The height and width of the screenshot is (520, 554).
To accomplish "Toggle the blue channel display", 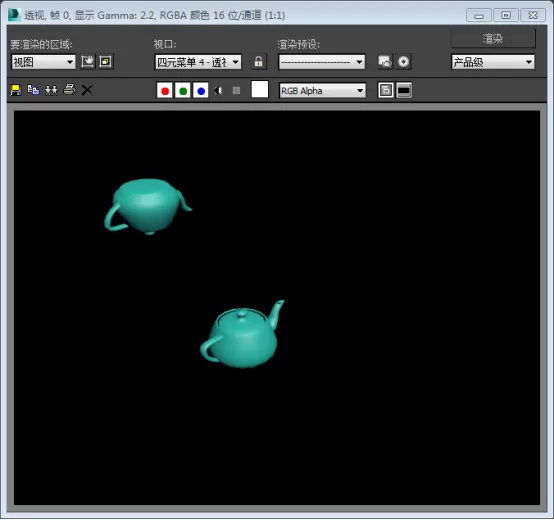I will click(x=201, y=91).
